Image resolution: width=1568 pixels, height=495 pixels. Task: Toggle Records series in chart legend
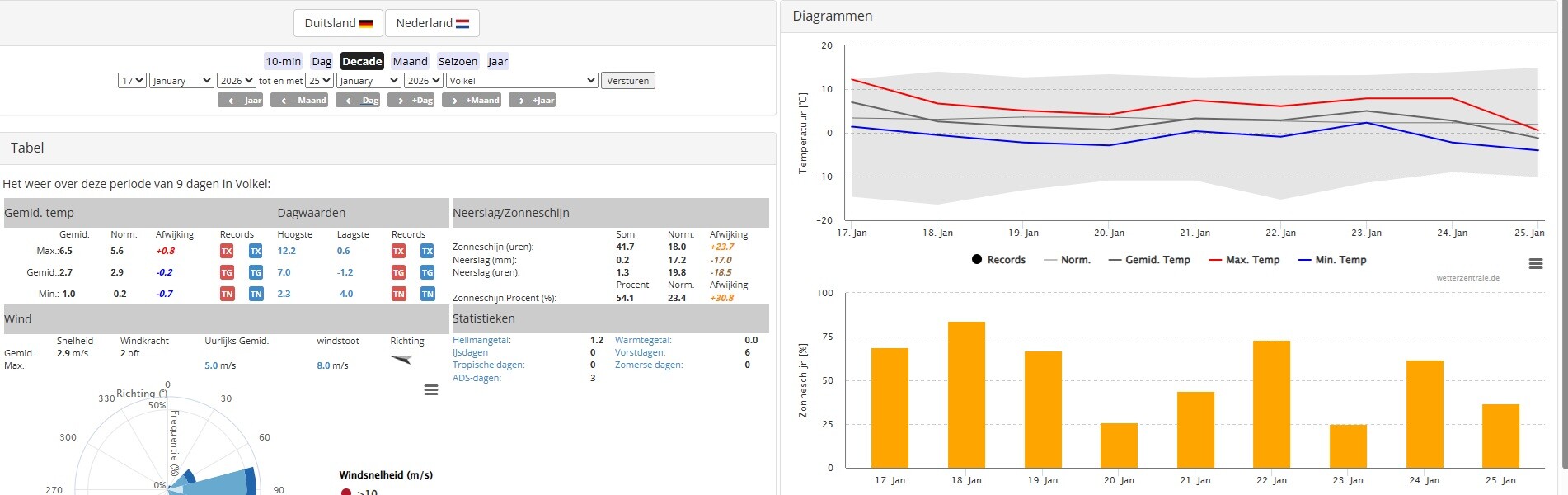[998, 259]
